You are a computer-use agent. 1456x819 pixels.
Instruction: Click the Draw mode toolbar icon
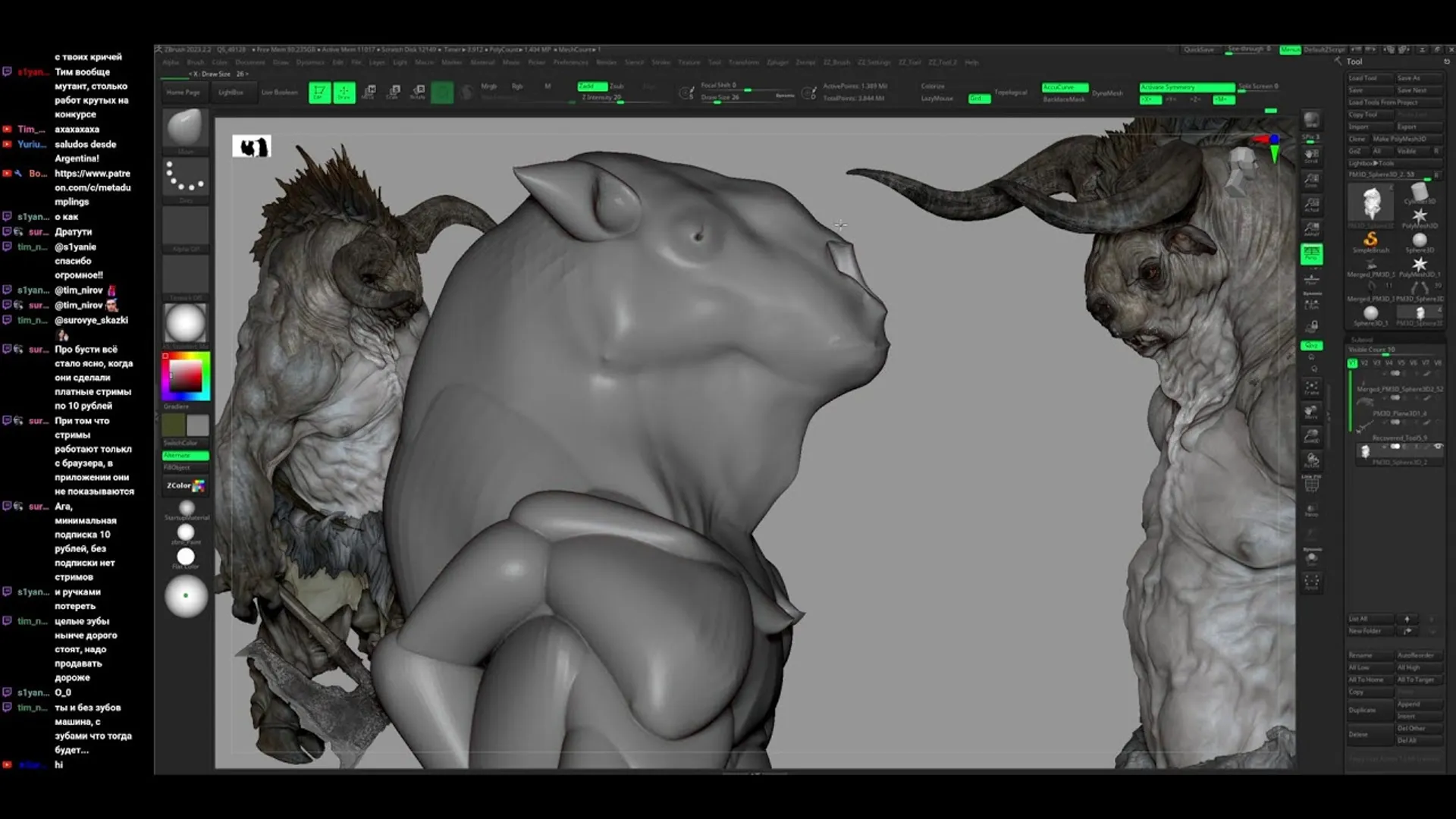point(344,93)
